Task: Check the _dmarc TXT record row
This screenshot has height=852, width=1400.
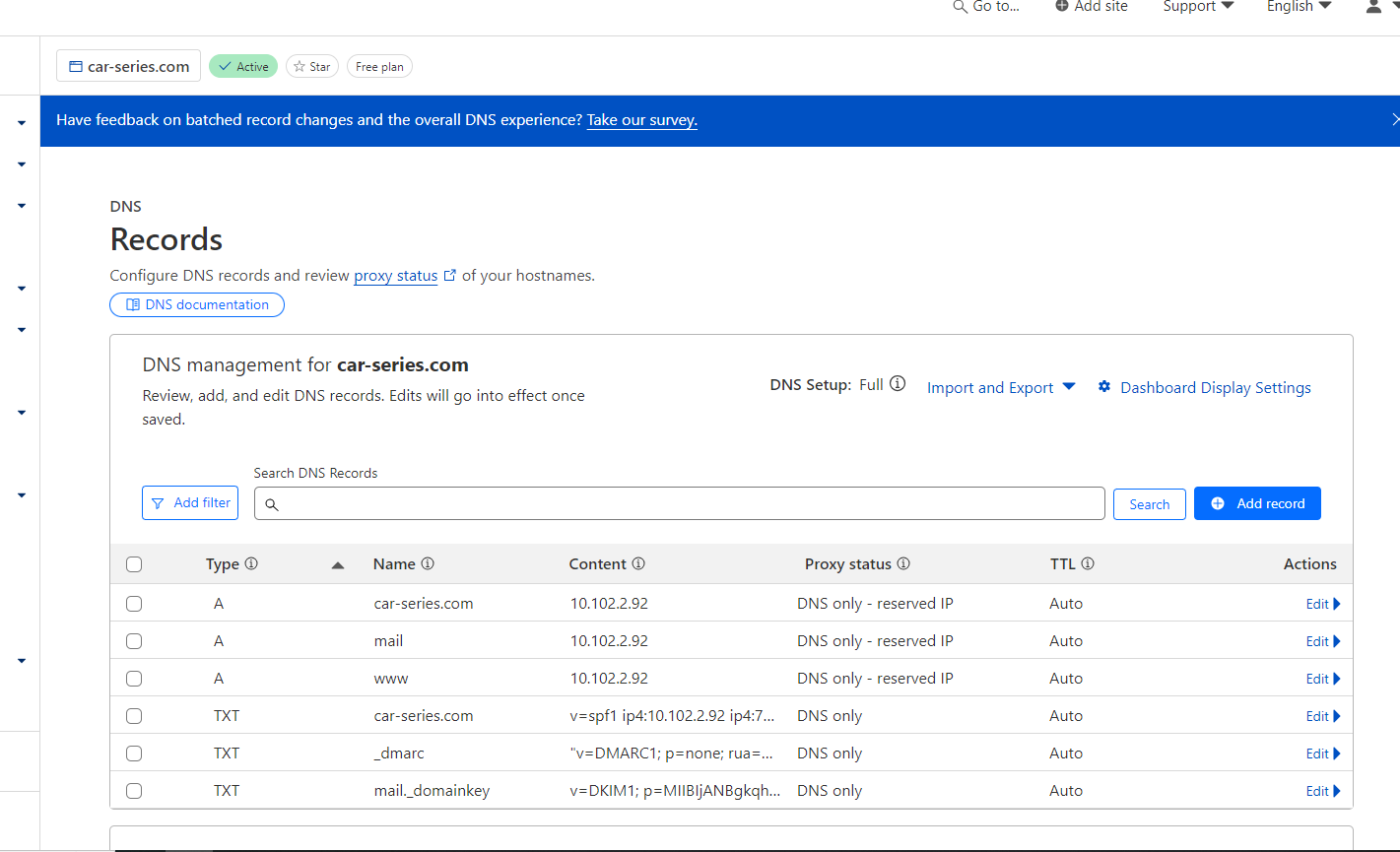Action: (134, 754)
